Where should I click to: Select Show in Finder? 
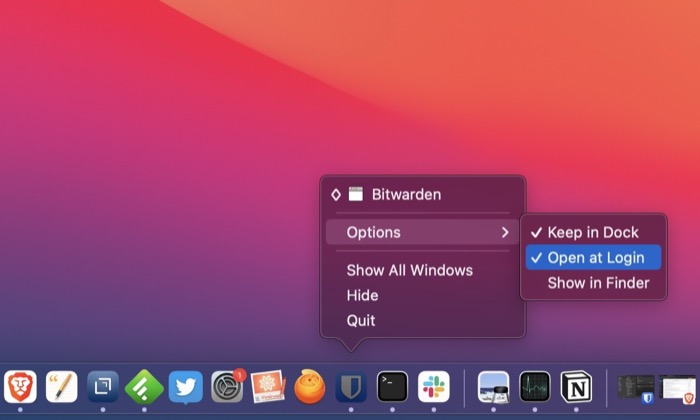[x=598, y=283]
